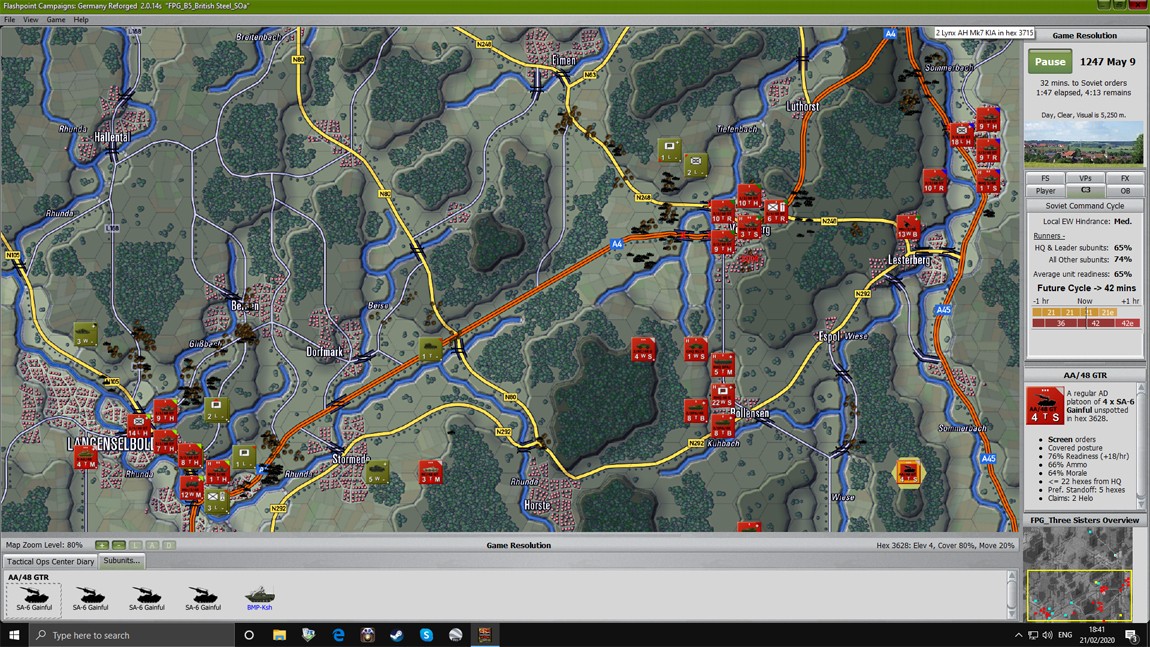Click the red Soviet command cycle bar
This screenshot has width=1150, height=647.
(1086, 323)
